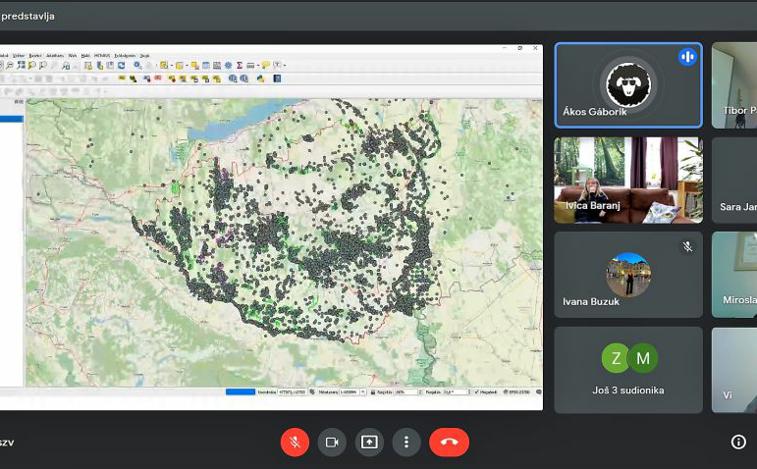Toggle the Megjelenít render checkbox in status bar
757x469 pixels.
(x=477, y=392)
